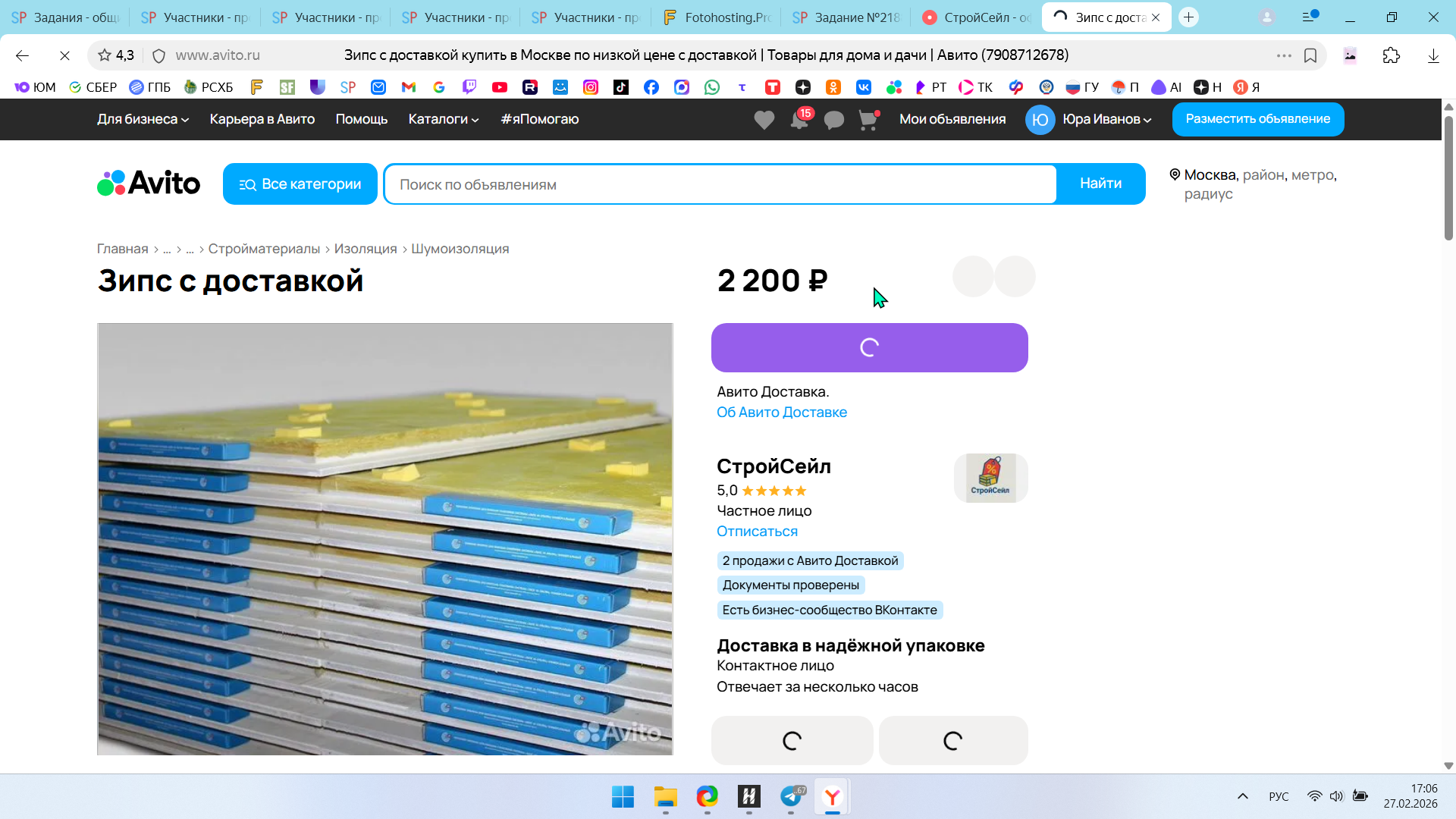Switch to СтройСейл browser tab
Viewport: 1456px width, 819px height.
click(x=978, y=17)
